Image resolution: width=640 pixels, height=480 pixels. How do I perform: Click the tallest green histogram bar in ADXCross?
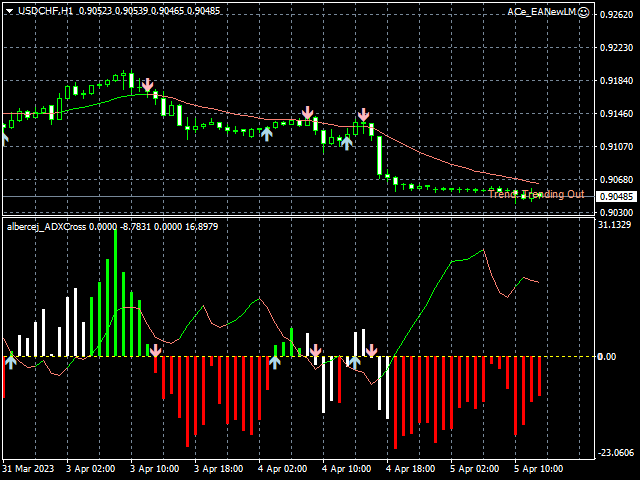(115, 292)
